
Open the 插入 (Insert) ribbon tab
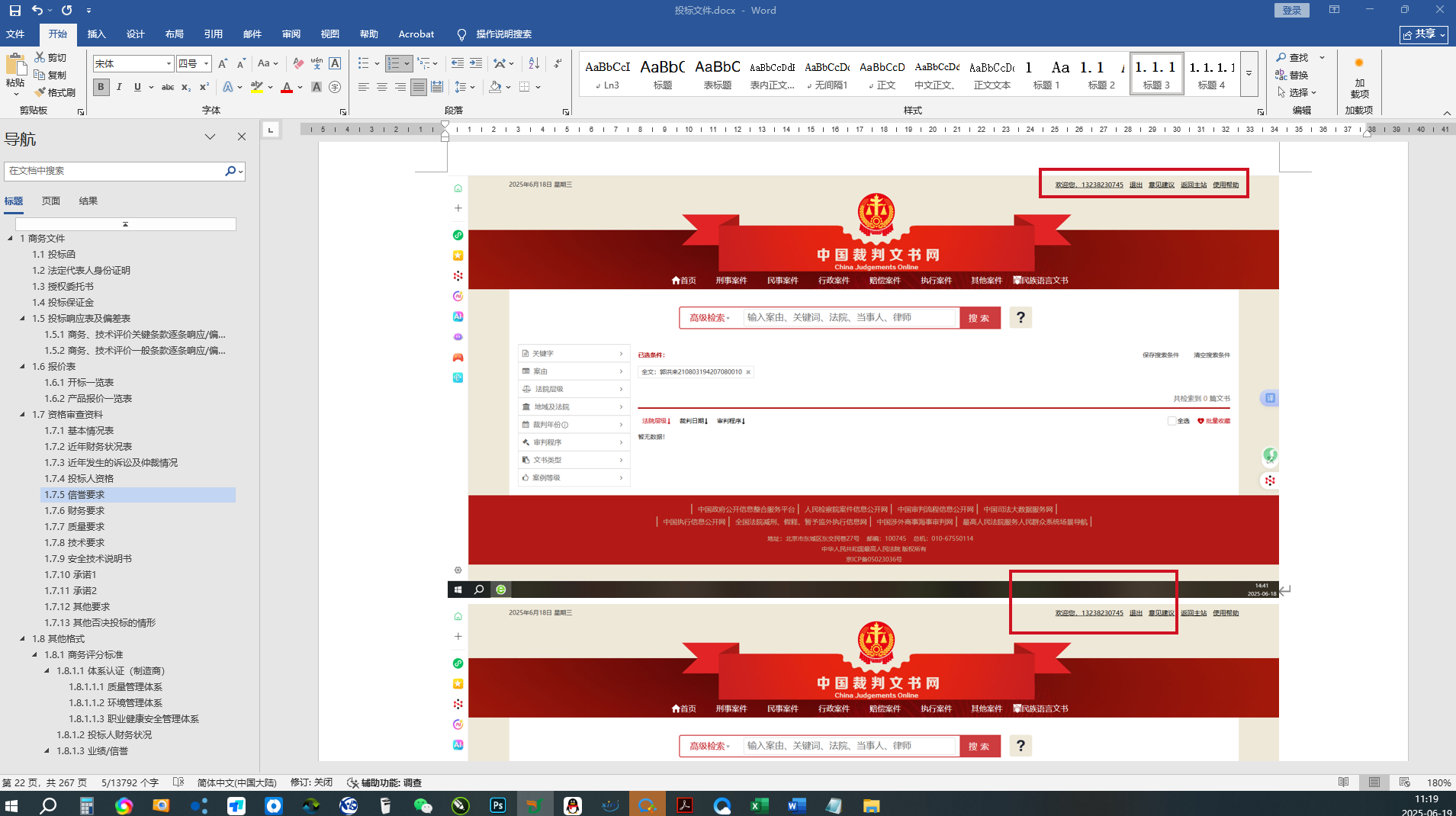97,34
